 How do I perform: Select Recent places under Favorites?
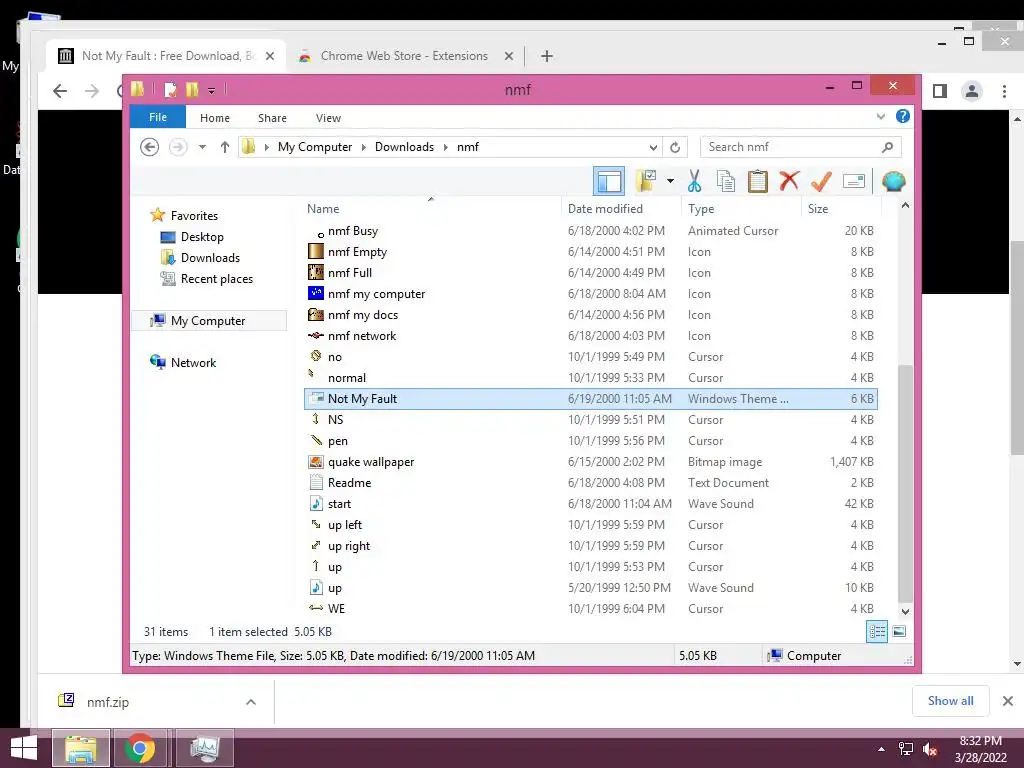[216, 279]
